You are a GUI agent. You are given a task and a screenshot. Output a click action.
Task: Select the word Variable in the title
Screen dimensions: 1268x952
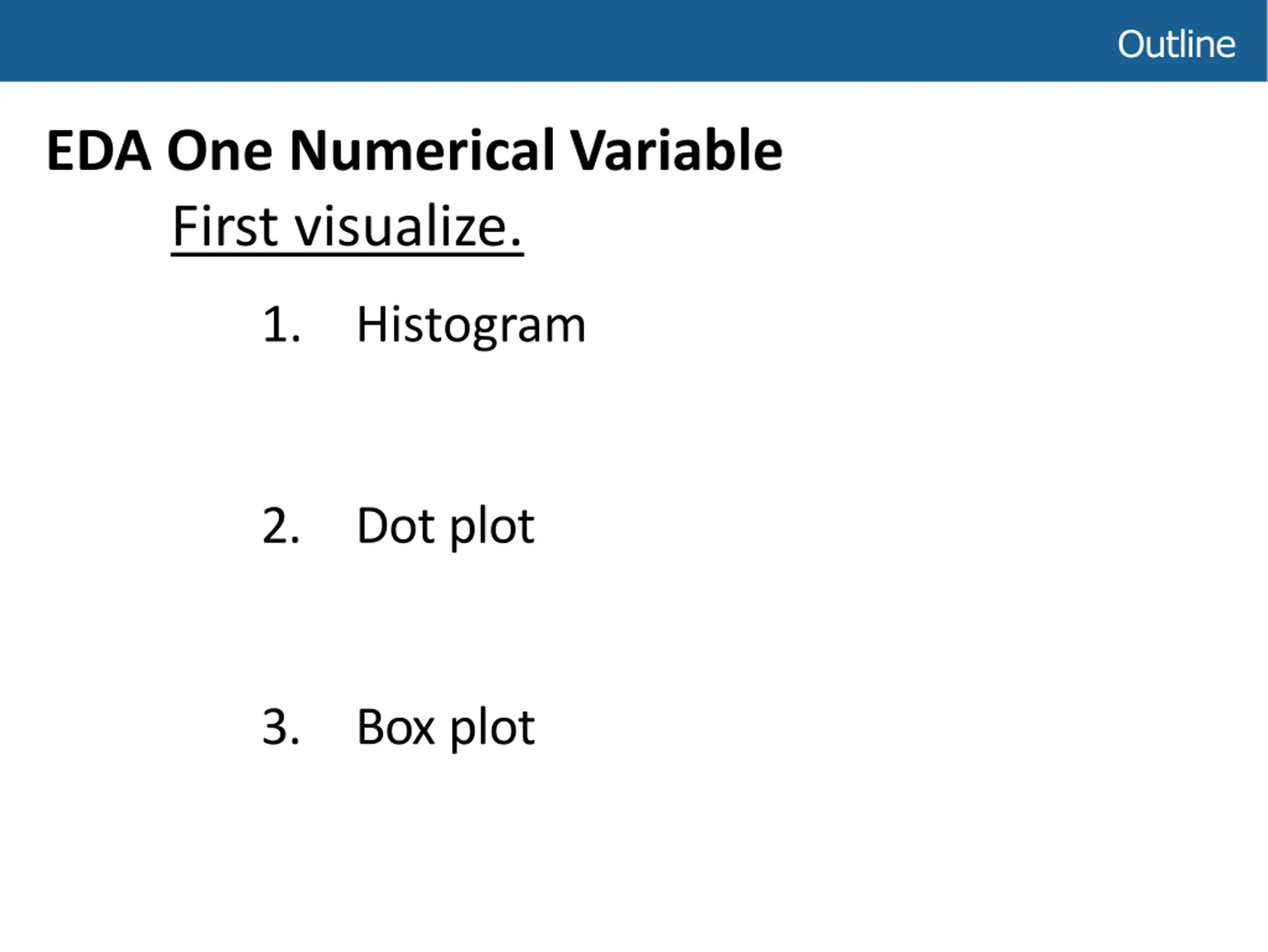(x=677, y=151)
